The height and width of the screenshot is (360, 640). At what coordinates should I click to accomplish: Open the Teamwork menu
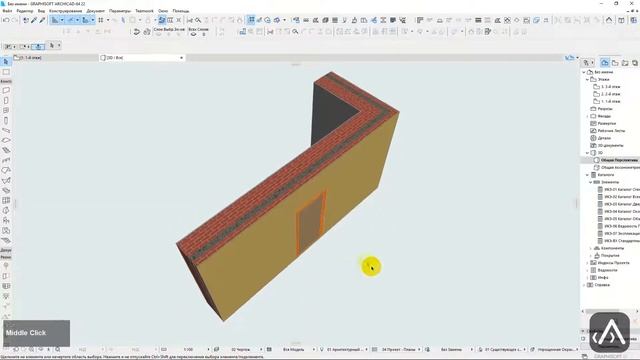point(144,11)
